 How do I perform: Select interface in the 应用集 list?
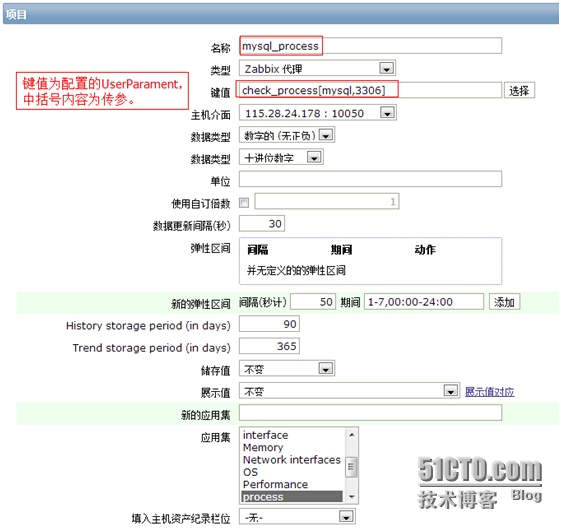292,435
